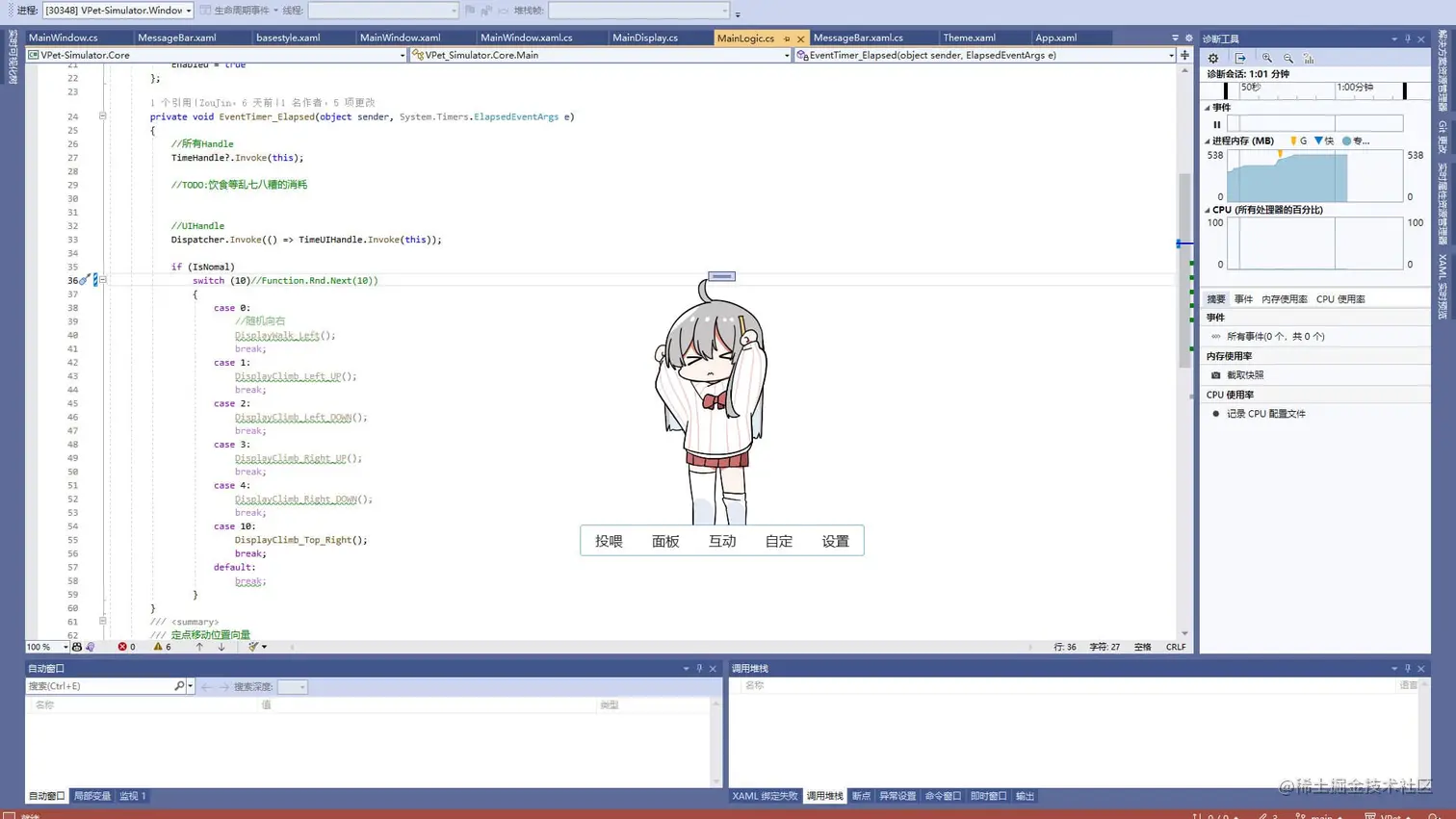Switch to CPU 使用率 tab
This screenshot has width=1456, height=819.
(x=1340, y=299)
